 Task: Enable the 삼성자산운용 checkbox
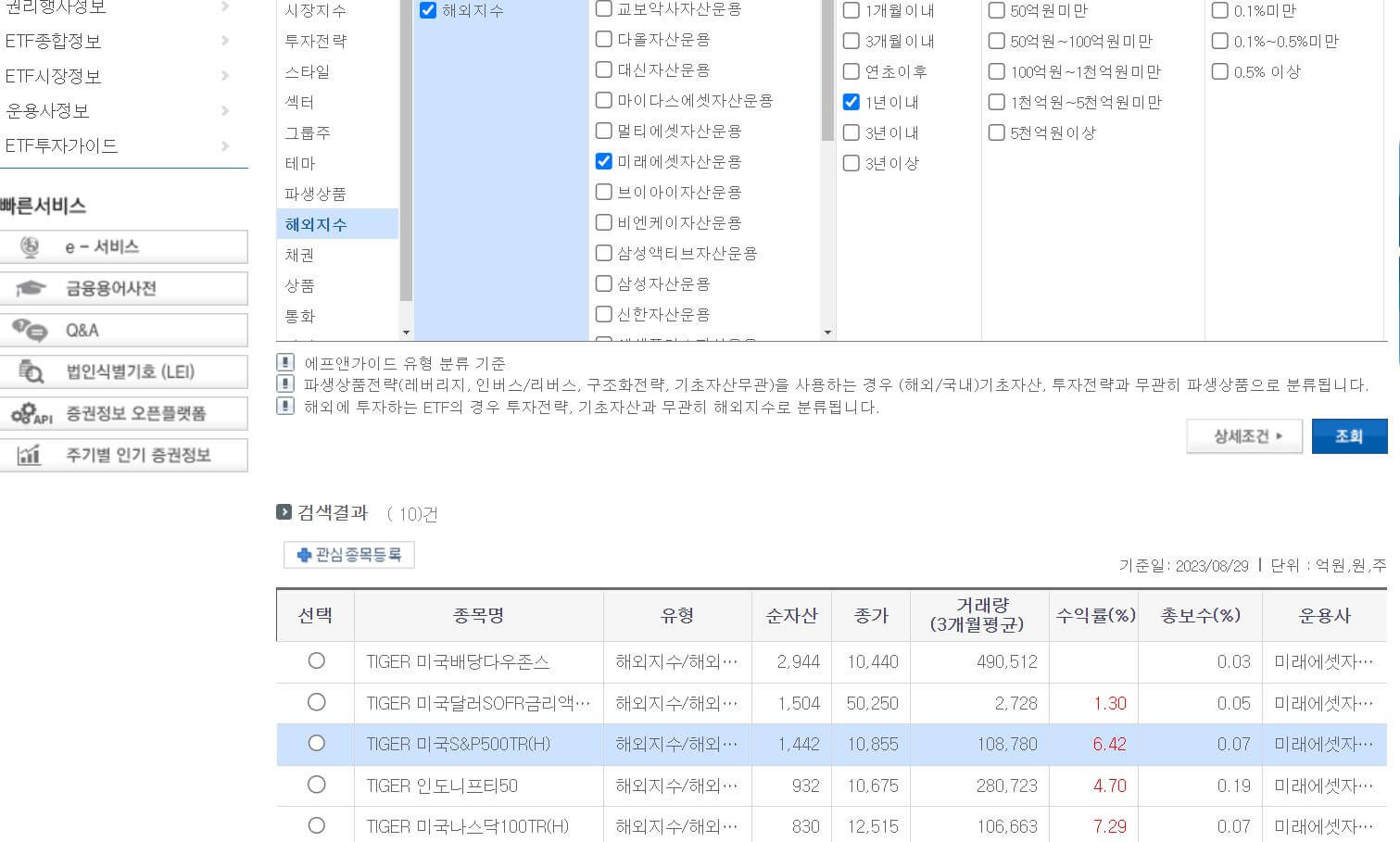pos(603,283)
